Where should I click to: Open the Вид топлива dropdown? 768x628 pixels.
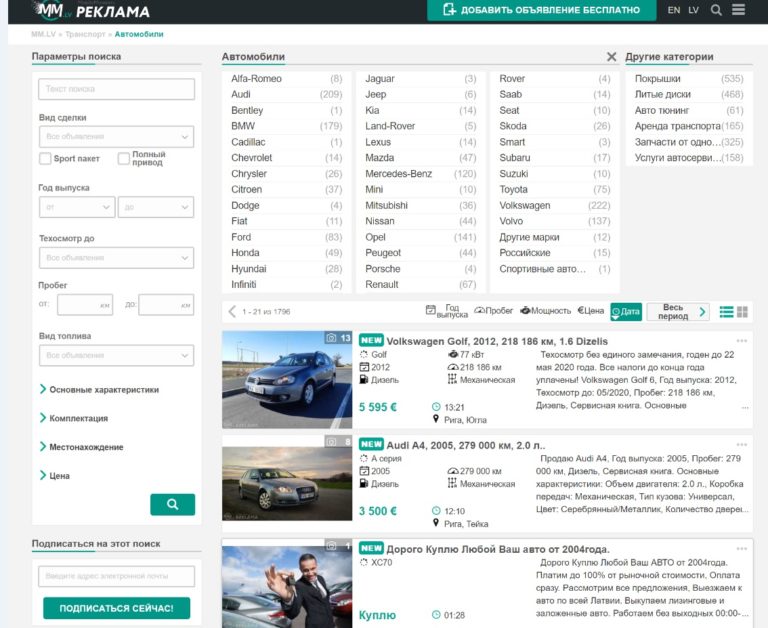click(117, 355)
